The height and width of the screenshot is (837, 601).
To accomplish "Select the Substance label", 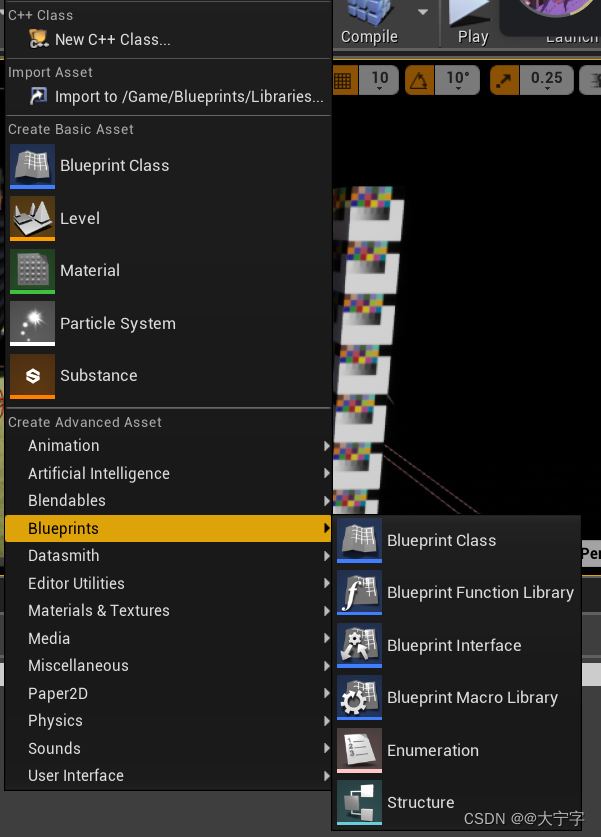I will pos(99,376).
